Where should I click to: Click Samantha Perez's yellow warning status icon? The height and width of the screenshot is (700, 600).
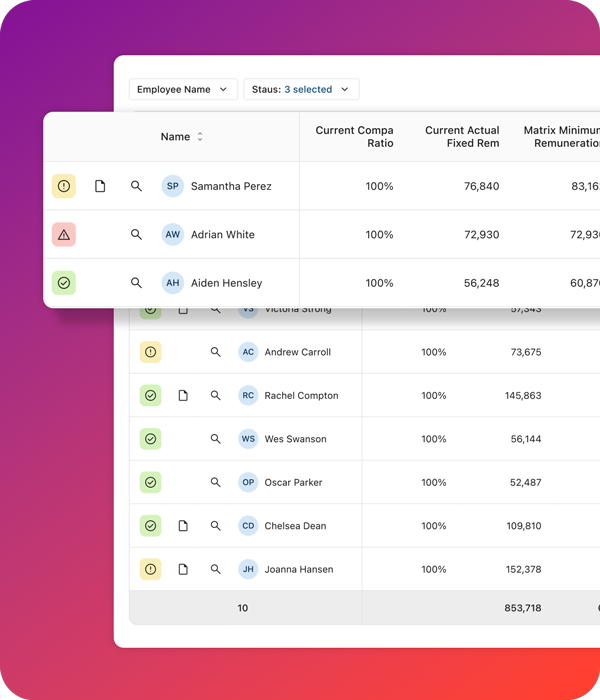coord(64,186)
